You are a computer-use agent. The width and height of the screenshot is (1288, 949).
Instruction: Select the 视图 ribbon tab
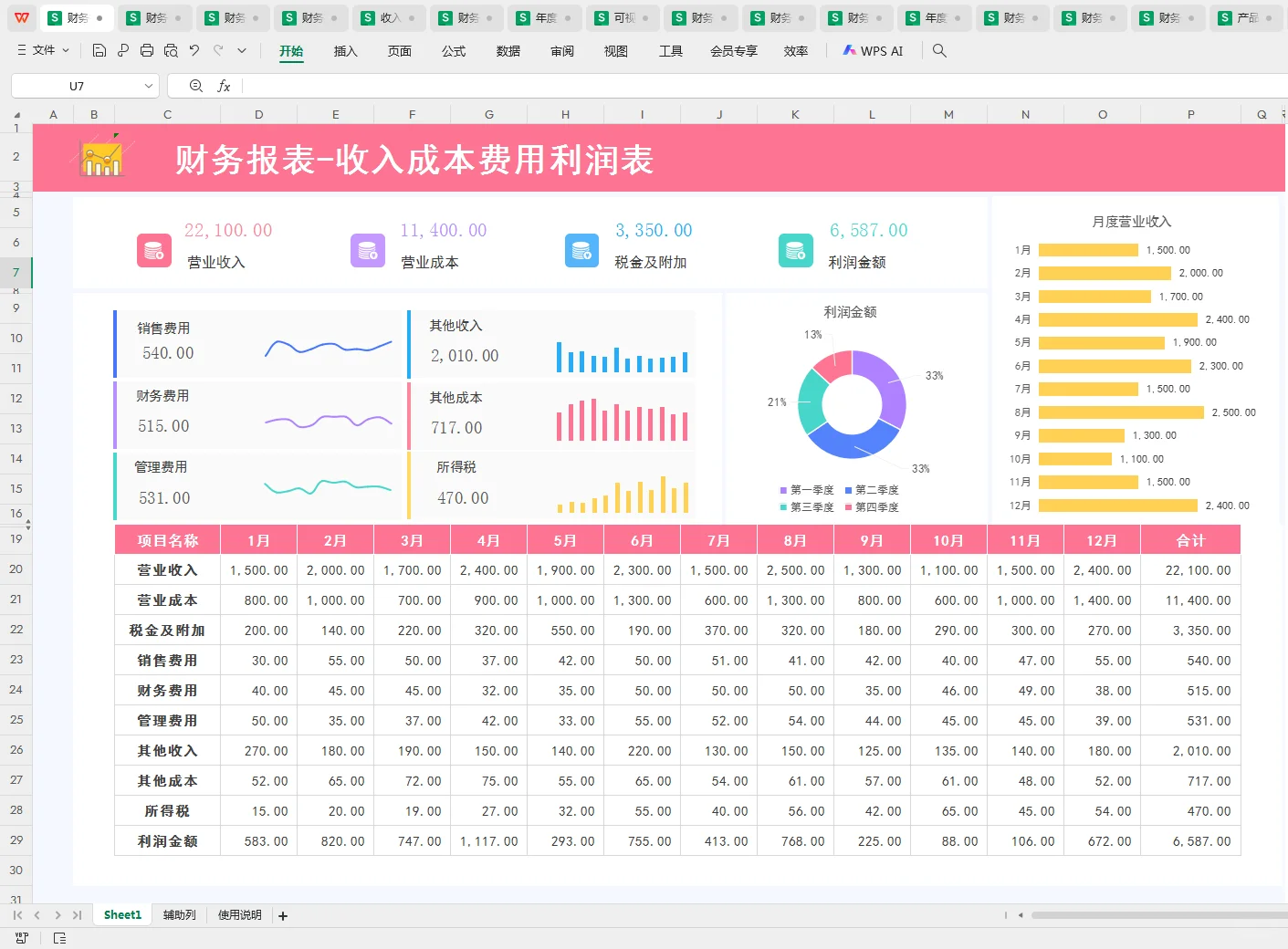(616, 51)
